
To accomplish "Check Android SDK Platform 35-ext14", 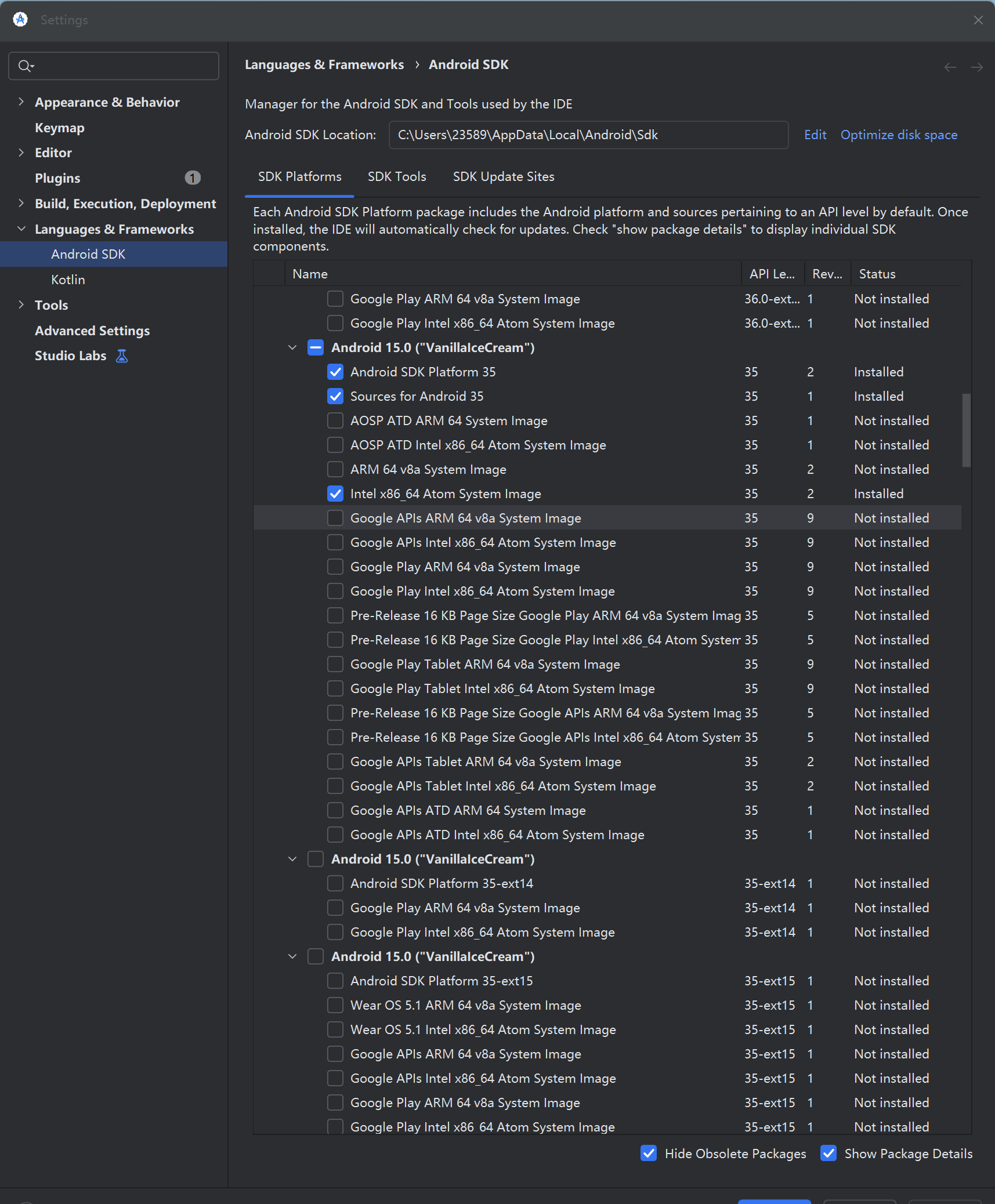I will (335, 884).
